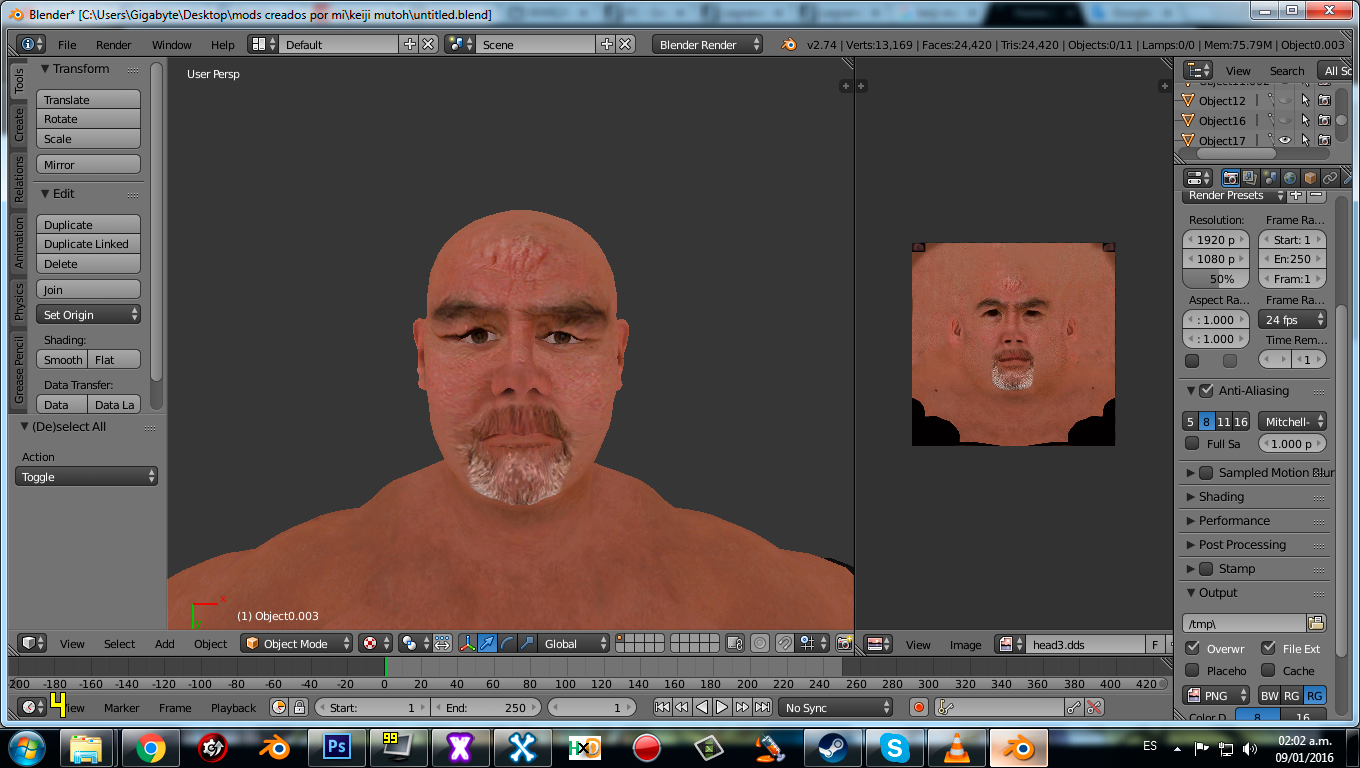The image size is (1360, 768).
Task: Open Steam from the Windows taskbar
Action: point(832,747)
